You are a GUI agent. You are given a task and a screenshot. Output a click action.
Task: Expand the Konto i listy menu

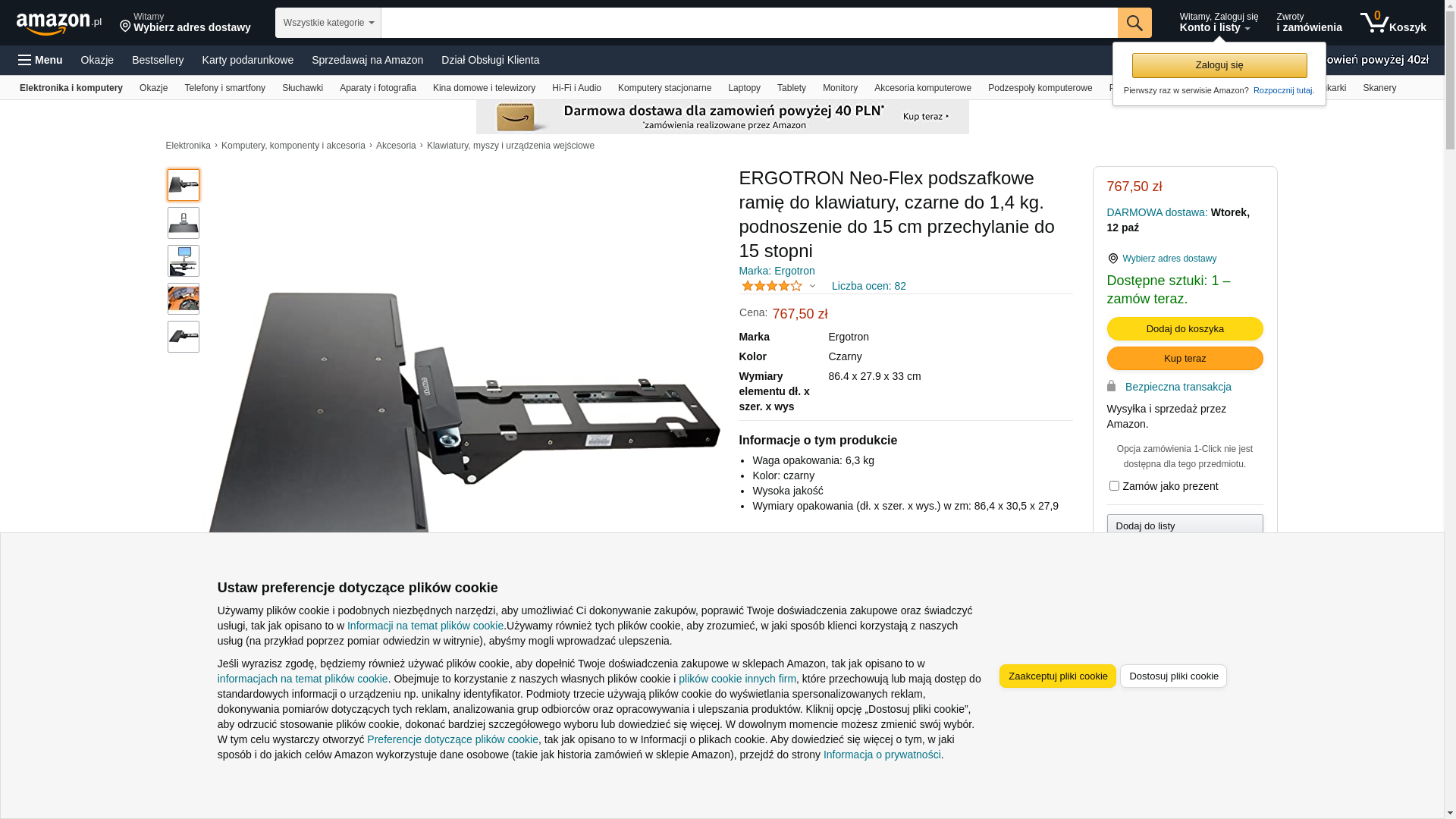(1219, 23)
